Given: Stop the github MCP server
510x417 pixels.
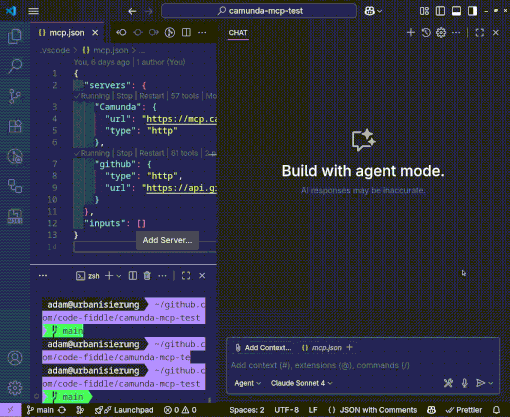Looking at the screenshot, I should tap(124, 153).
